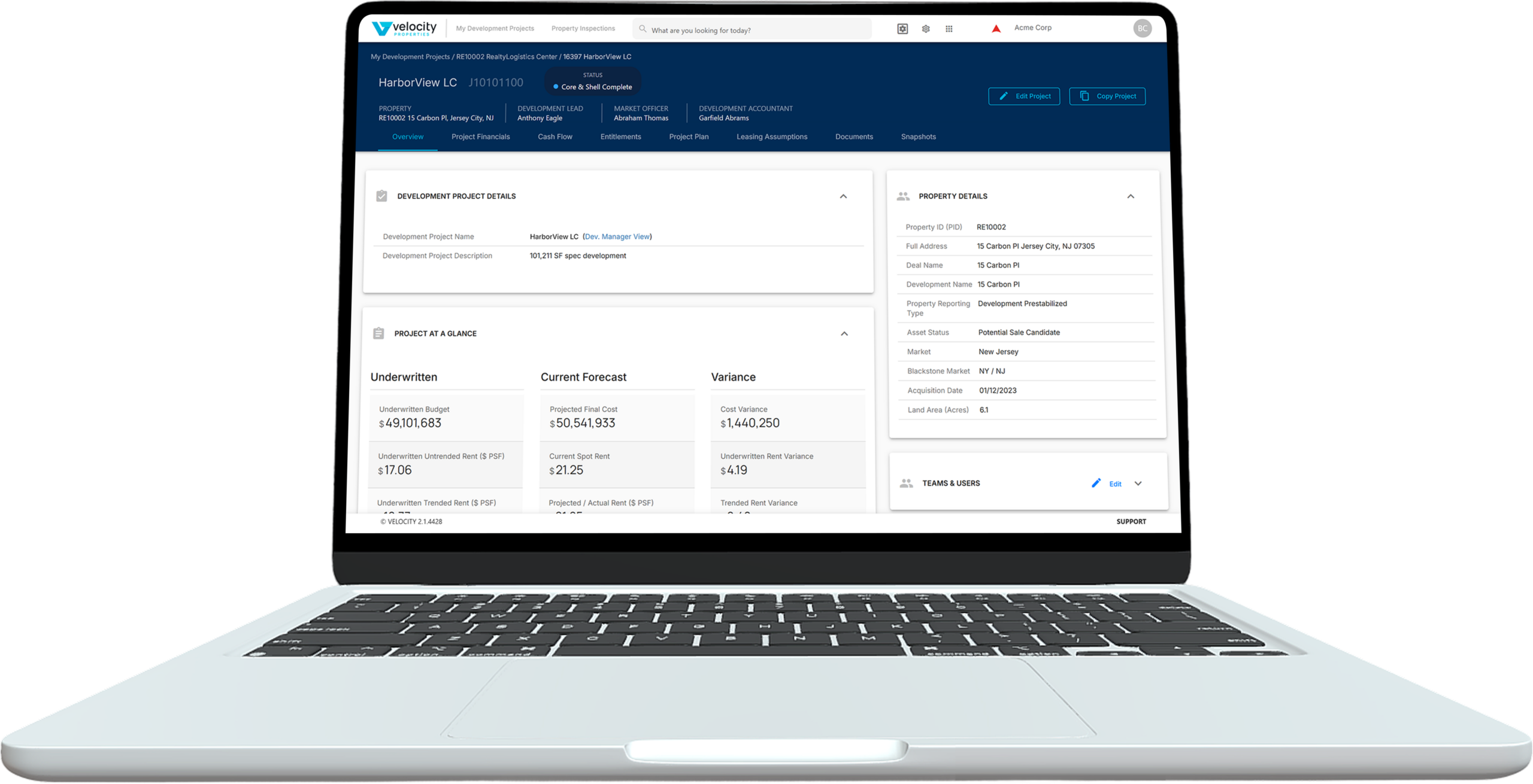Click the full address 15 Carbon Pl Jersey City
1533x784 pixels.
click(x=1036, y=247)
